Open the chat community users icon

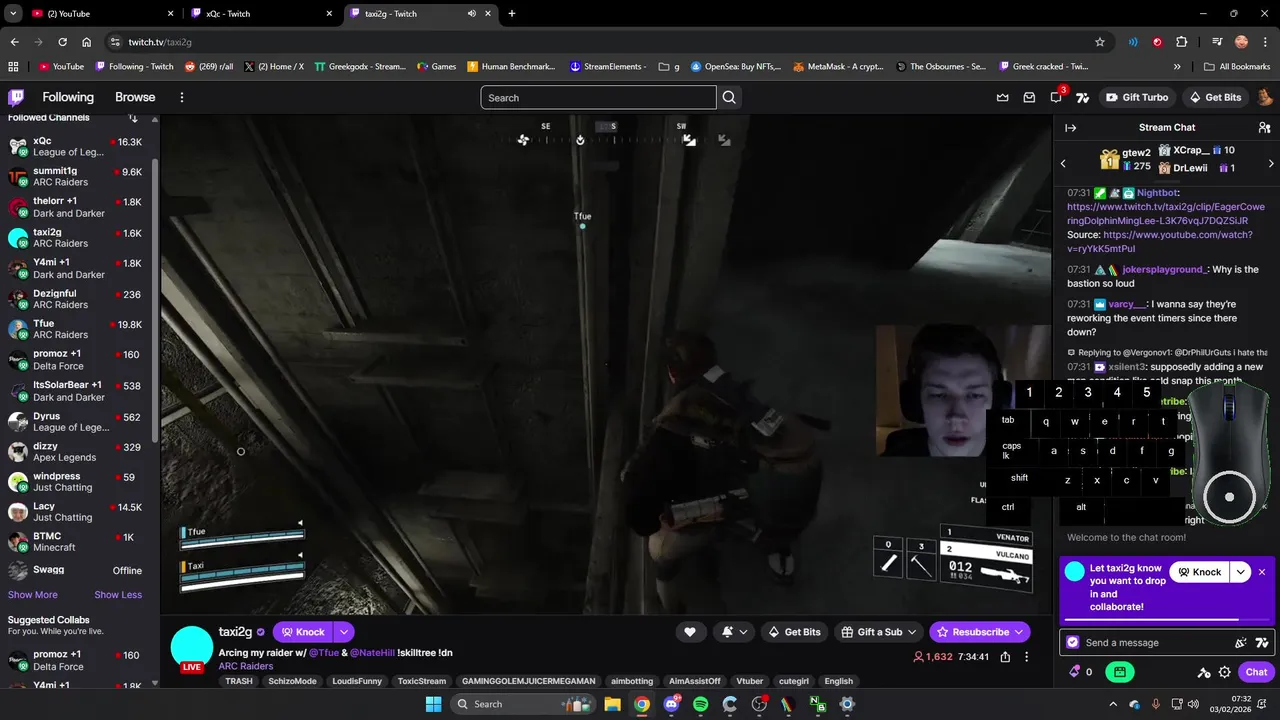(1264, 128)
